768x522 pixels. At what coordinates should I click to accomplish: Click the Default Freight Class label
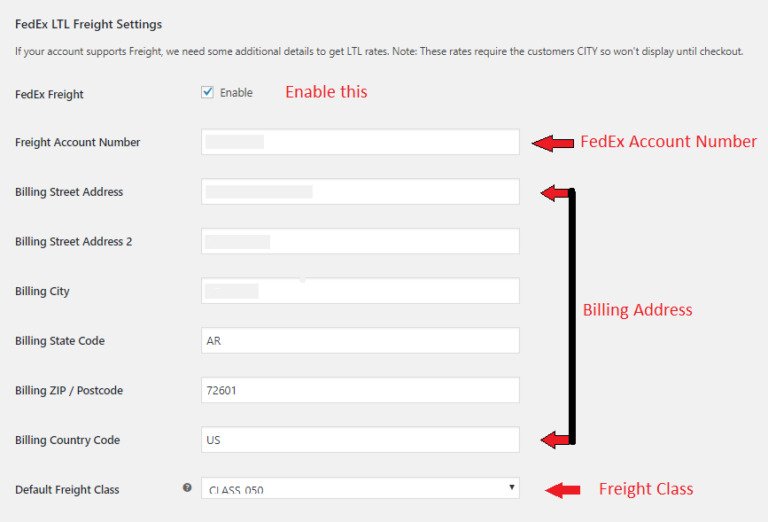click(67, 490)
